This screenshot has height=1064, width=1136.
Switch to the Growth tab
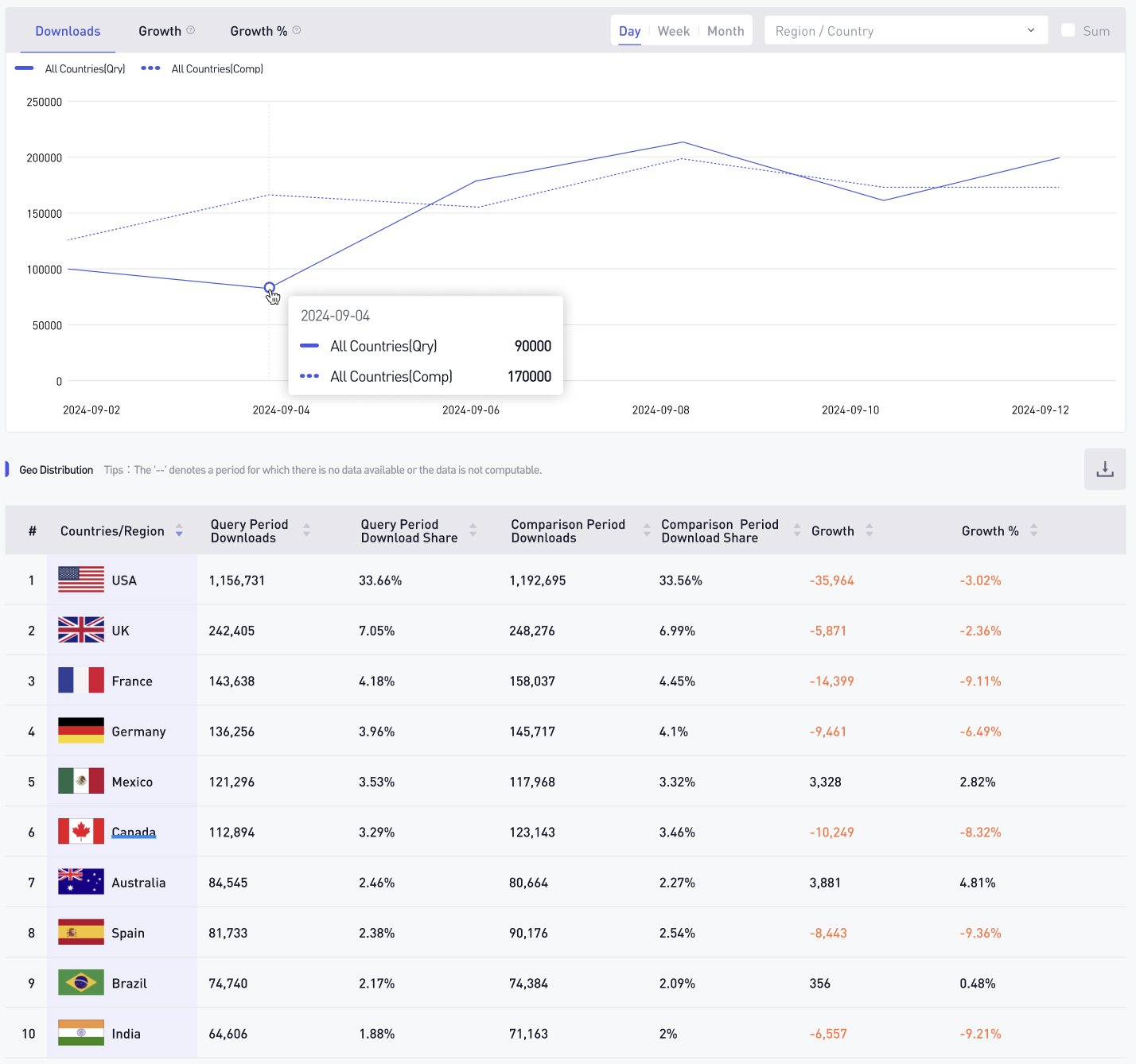coord(160,31)
